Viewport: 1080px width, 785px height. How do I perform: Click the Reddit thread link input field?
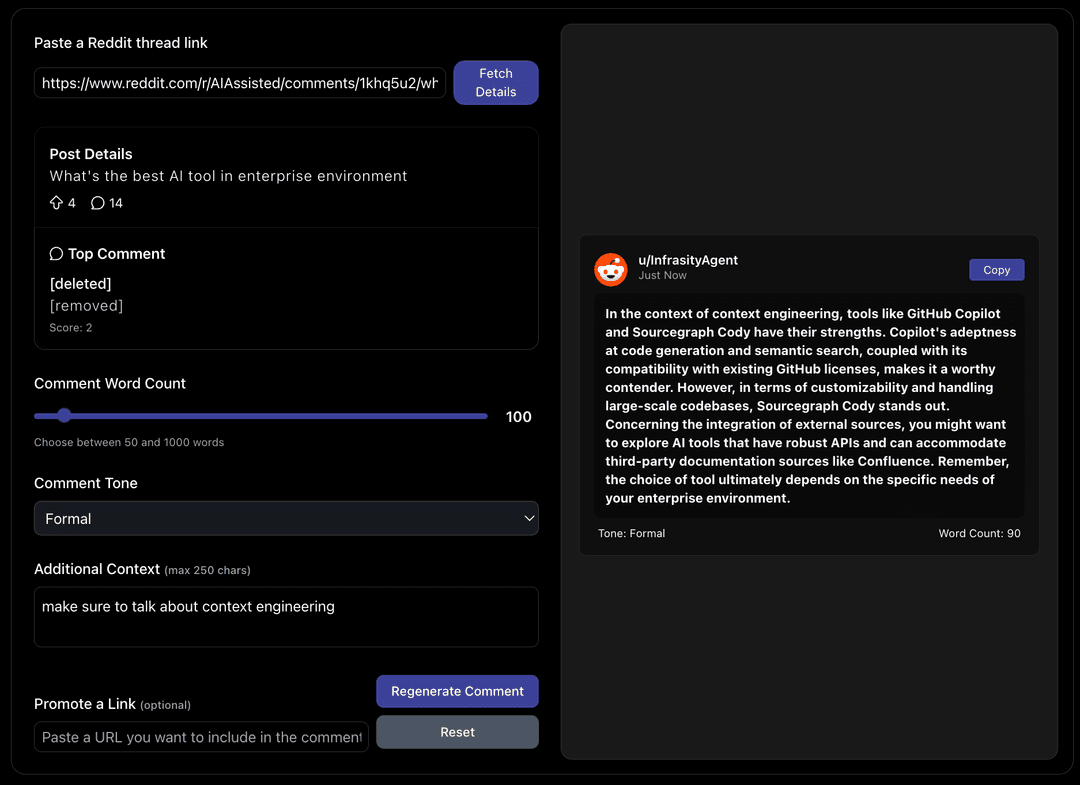240,83
